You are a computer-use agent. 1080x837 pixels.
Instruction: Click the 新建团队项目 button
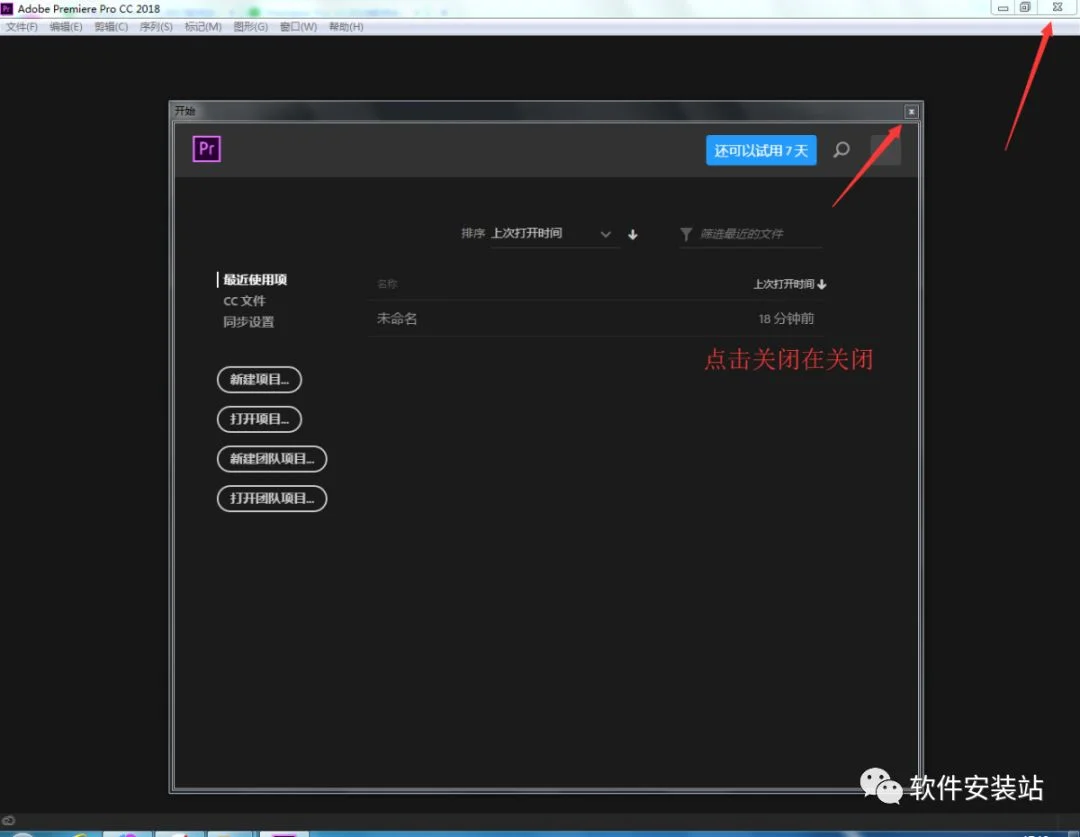pyautogui.click(x=271, y=459)
